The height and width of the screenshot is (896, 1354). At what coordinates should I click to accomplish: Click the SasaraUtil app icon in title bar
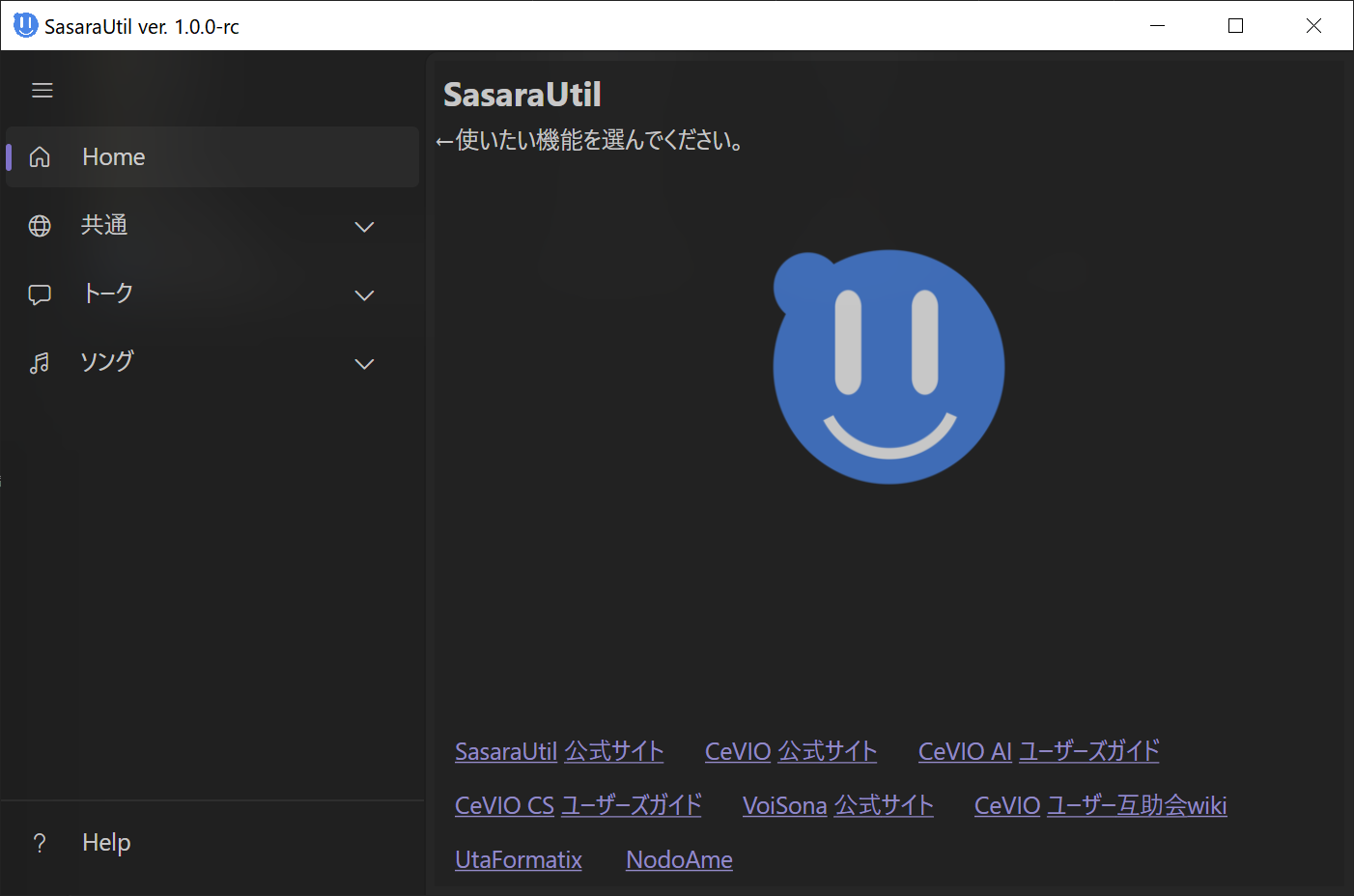(x=25, y=25)
